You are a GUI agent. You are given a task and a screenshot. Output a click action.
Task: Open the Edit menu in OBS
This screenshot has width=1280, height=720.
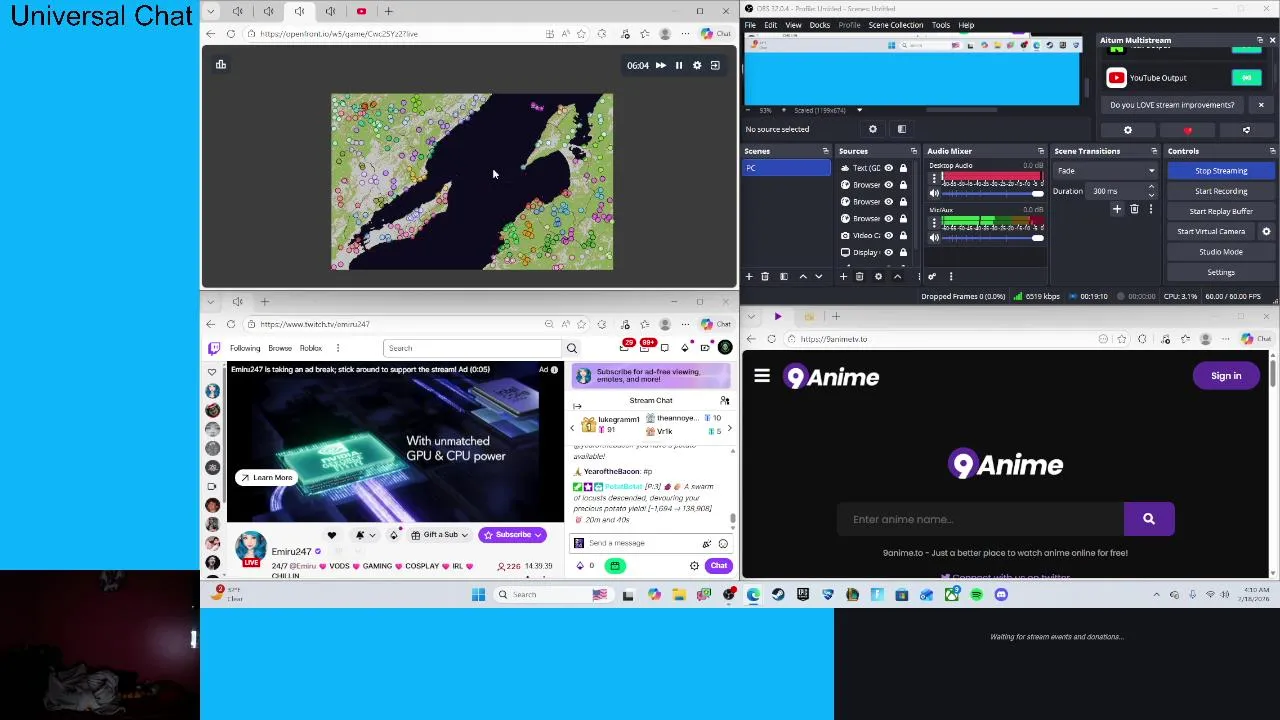tap(771, 25)
